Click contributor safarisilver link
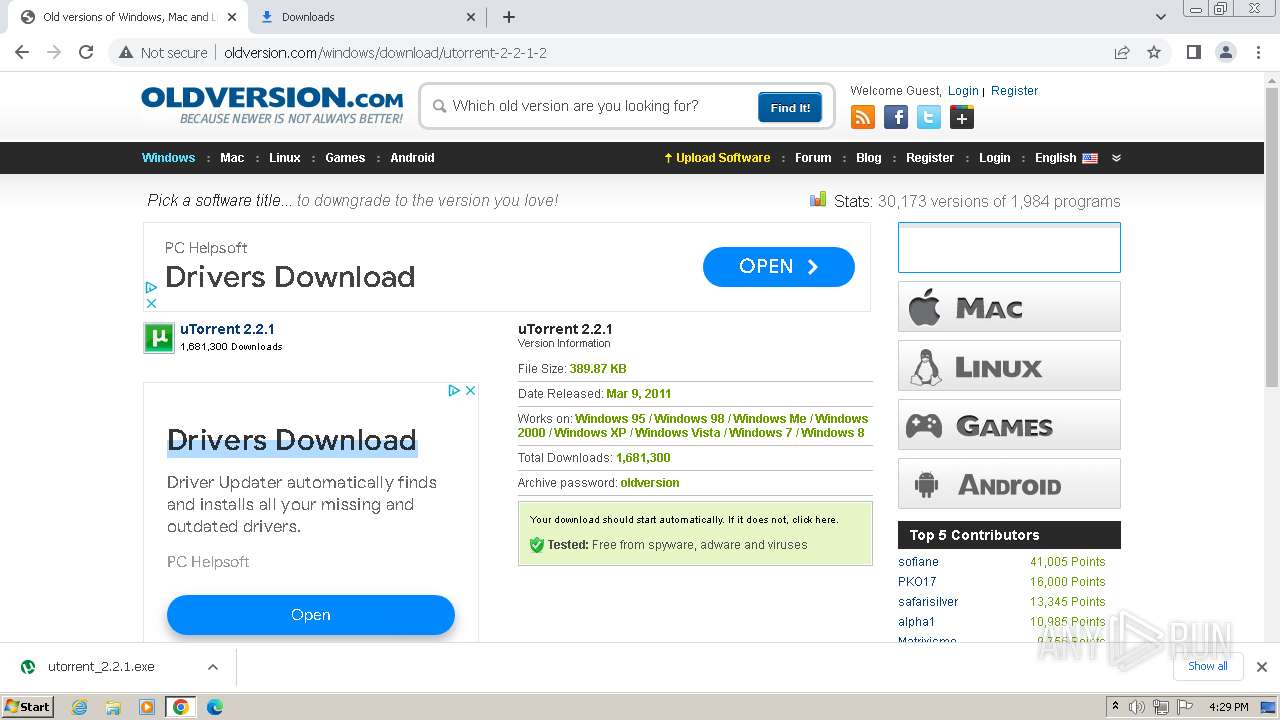The image size is (1280, 720). coord(928,602)
